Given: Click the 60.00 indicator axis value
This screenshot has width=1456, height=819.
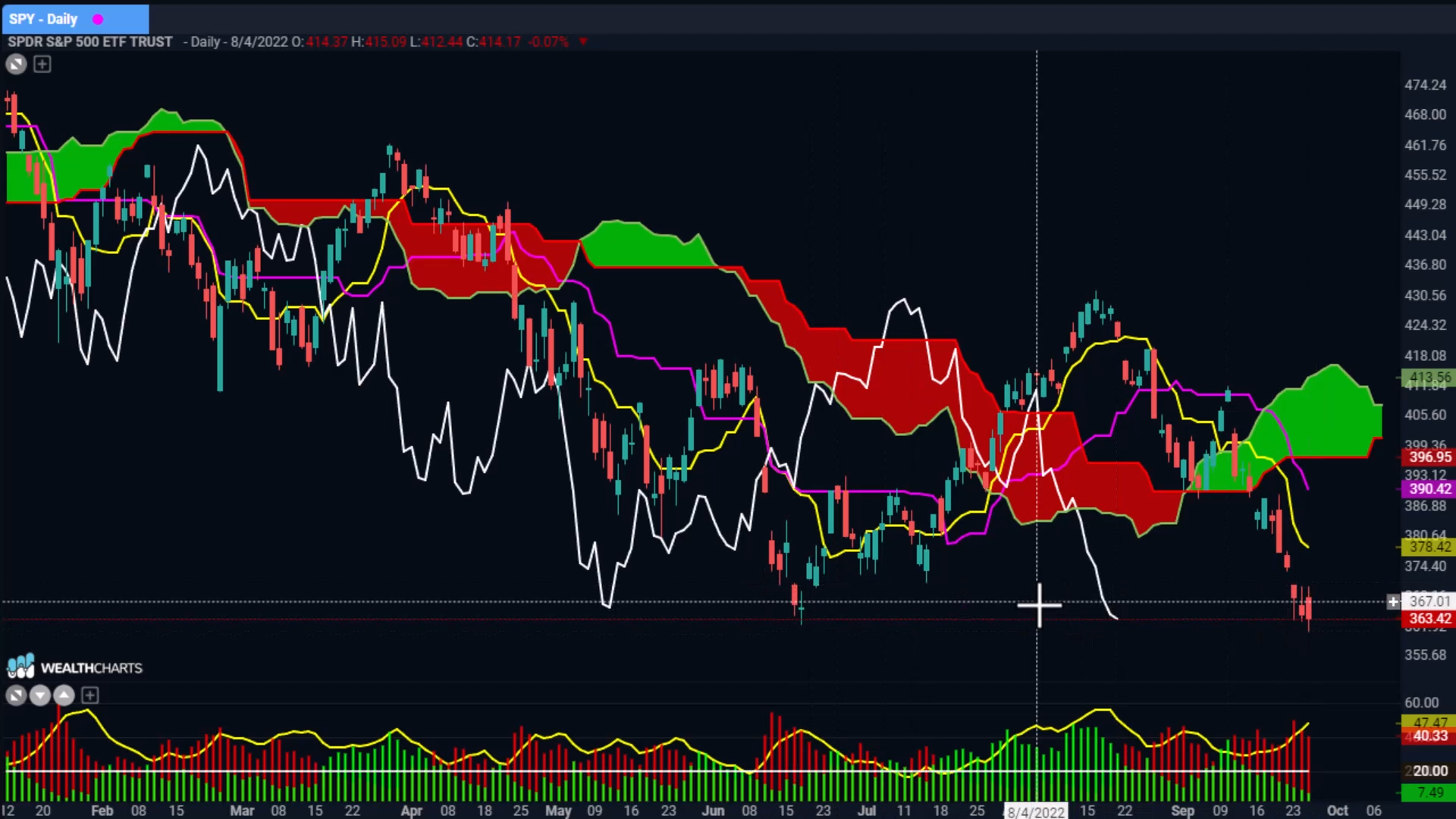Looking at the screenshot, I should pyautogui.click(x=1422, y=702).
